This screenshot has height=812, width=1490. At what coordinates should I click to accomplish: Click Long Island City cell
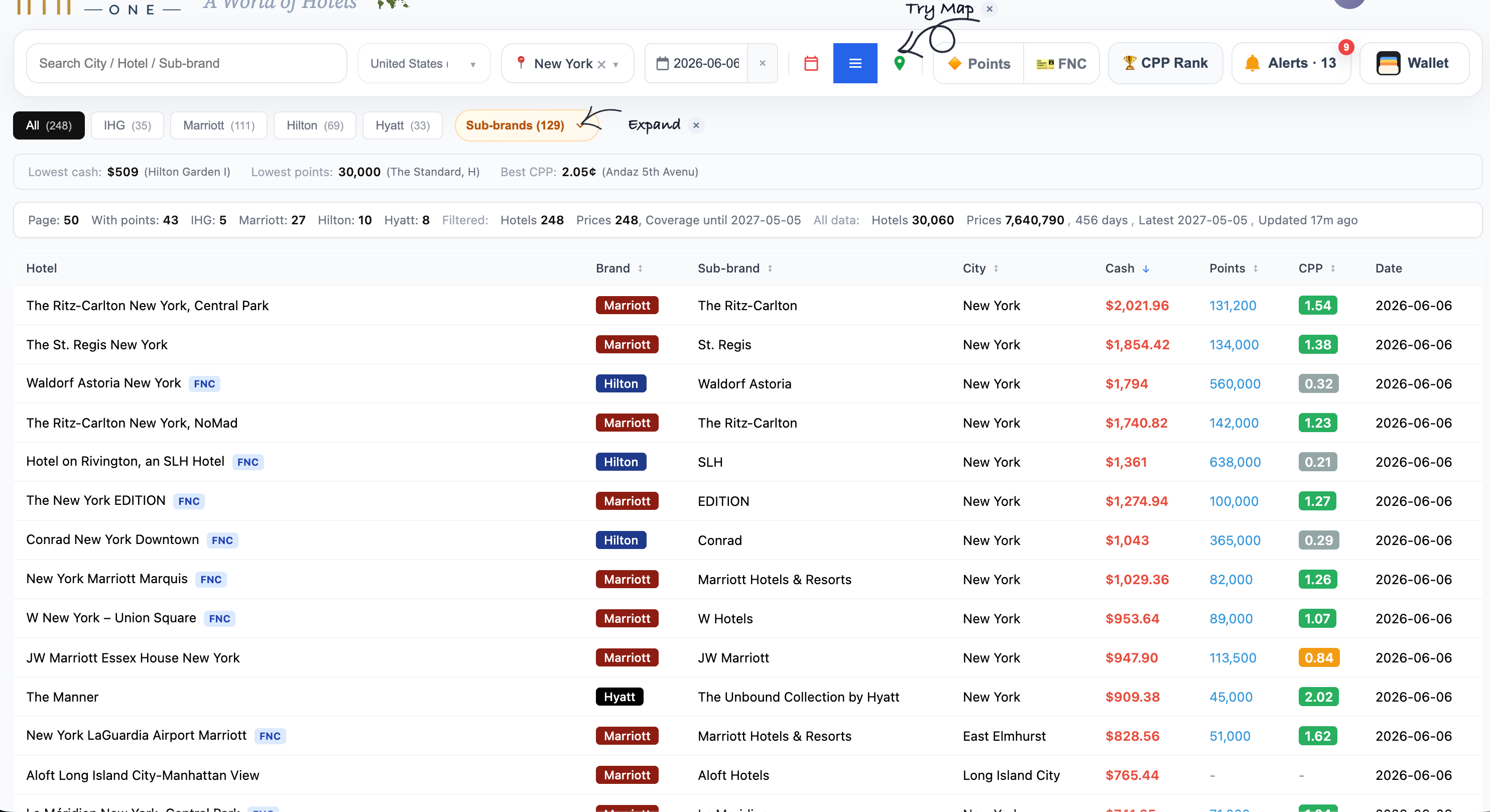[x=1011, y=775]
